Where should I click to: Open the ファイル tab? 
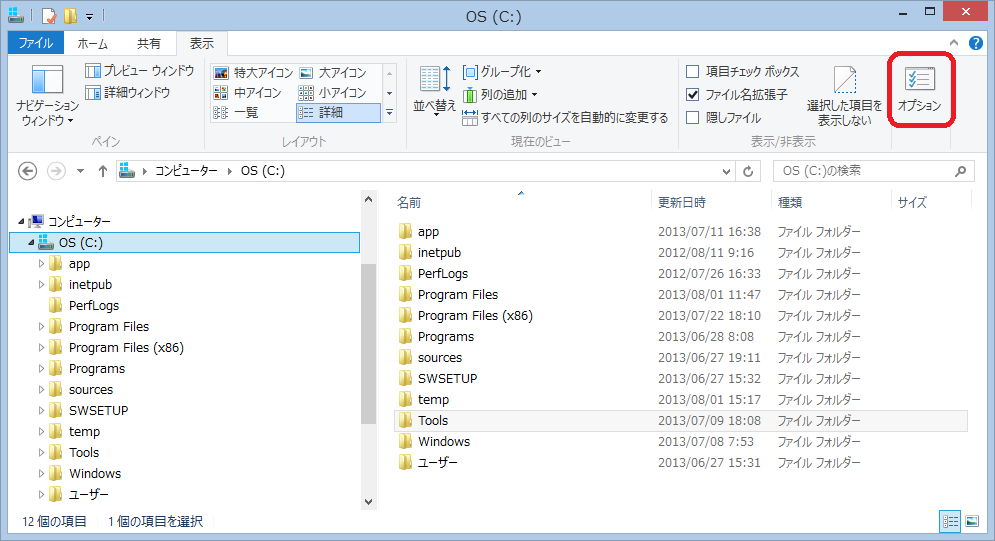(36, 44)
